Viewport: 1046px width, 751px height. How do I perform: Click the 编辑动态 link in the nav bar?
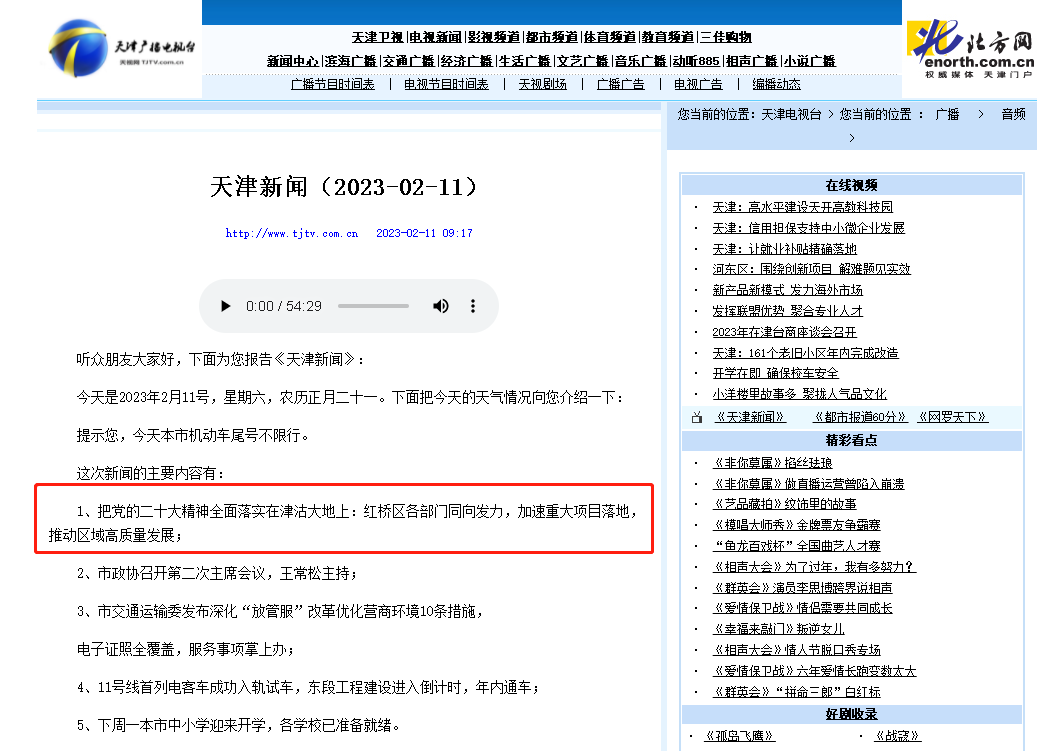click(776, 84)
